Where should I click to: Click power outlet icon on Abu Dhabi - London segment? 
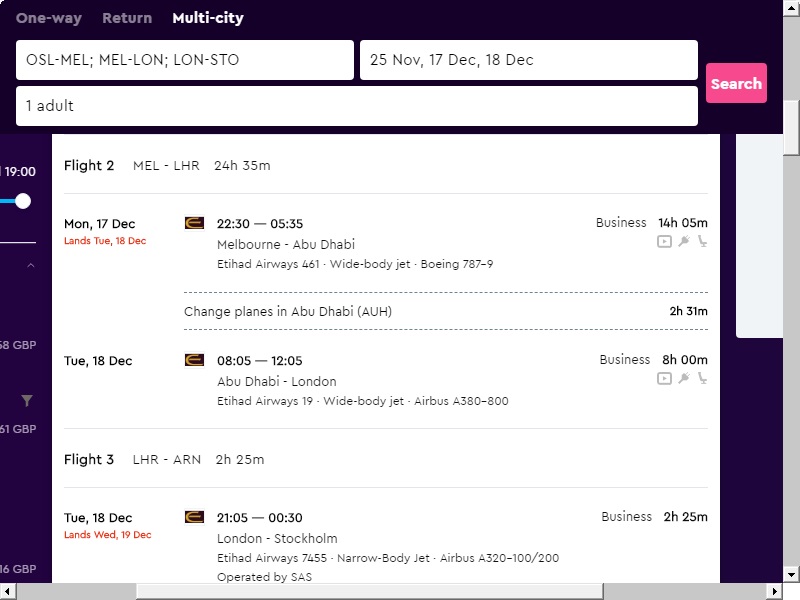[684, 378]
